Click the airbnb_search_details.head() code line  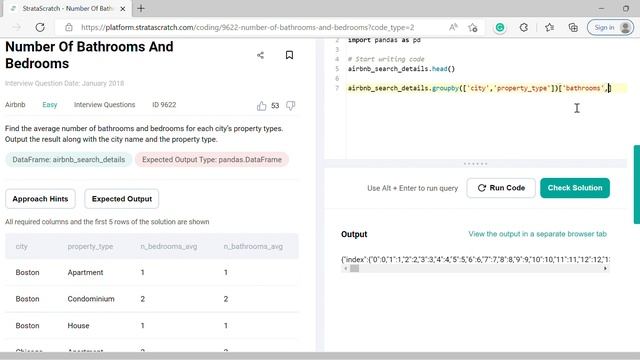tap(401, 69)
